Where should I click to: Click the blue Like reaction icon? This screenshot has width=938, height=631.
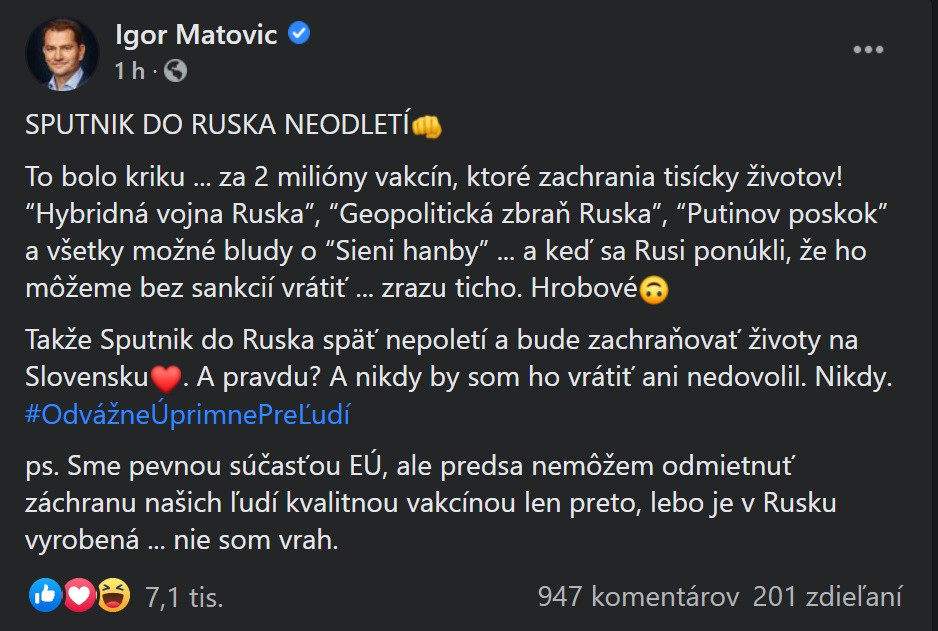(45, 597)
